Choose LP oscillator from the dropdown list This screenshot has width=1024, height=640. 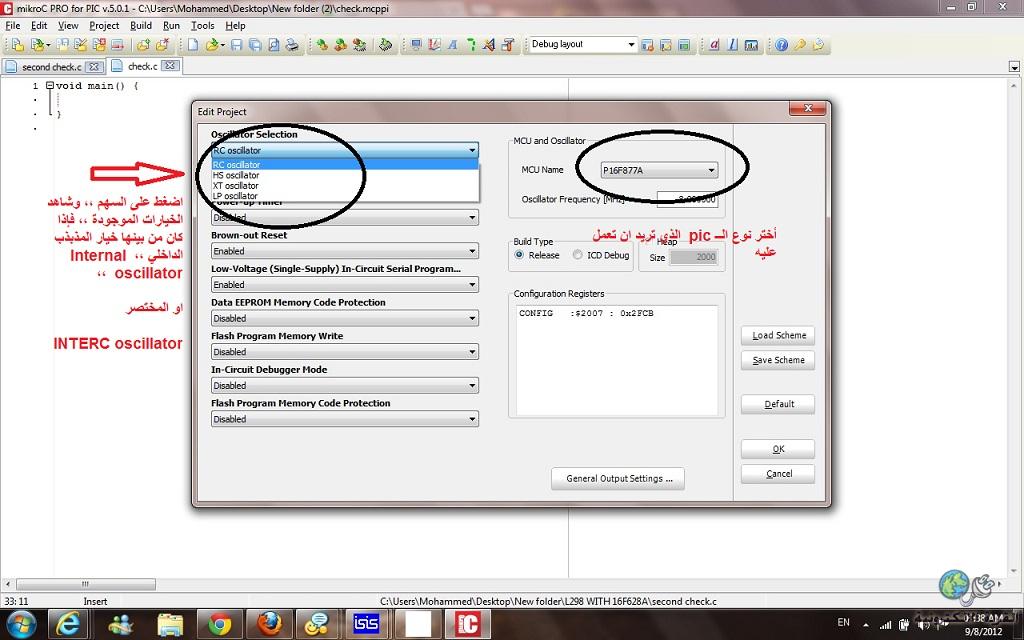pos(345,196)
